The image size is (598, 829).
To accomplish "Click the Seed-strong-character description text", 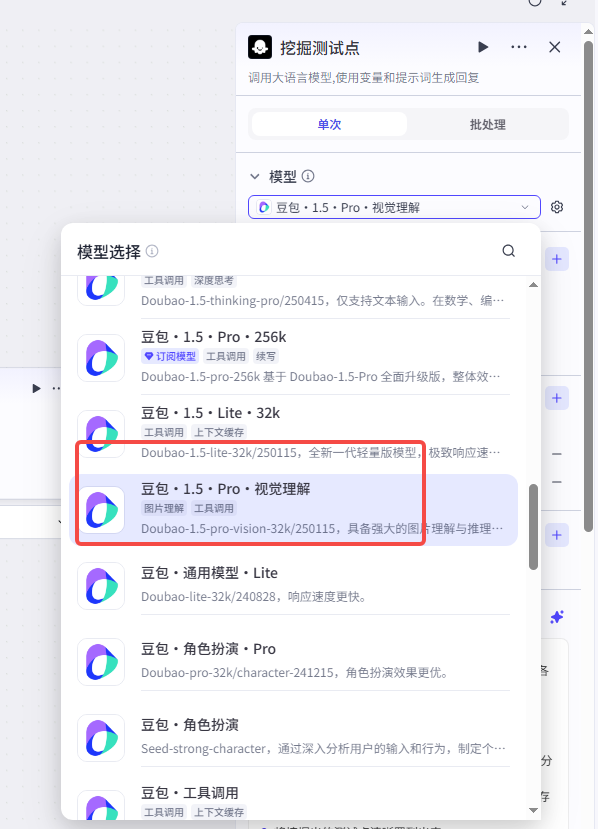I will pyautogui.click(x=323, y=749).
